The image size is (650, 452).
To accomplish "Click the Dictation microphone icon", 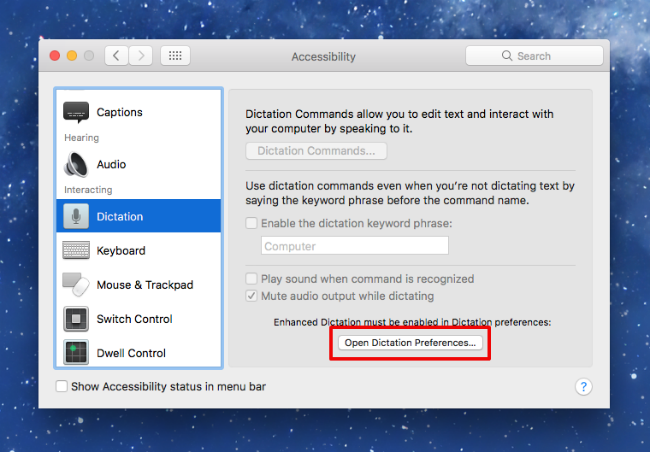I will click(76, 216).
